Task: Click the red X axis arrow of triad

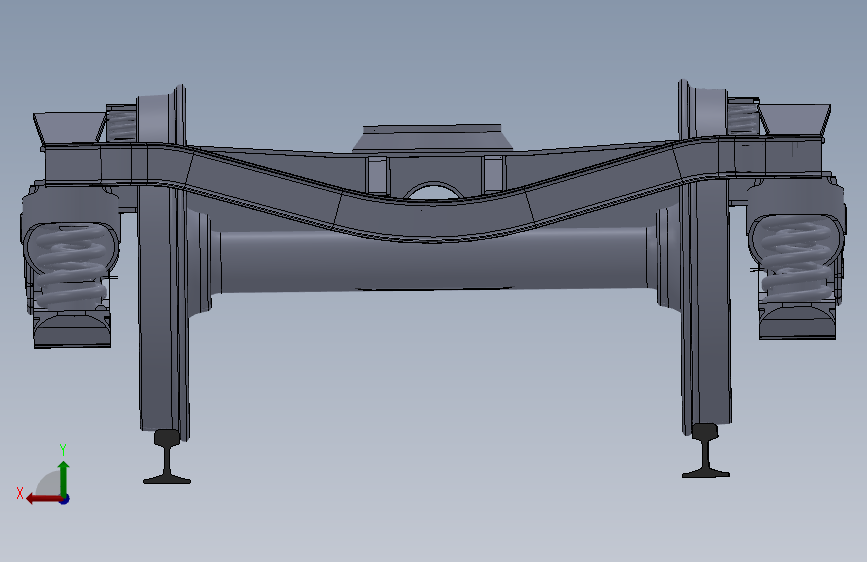Action: tap(44, 499)
